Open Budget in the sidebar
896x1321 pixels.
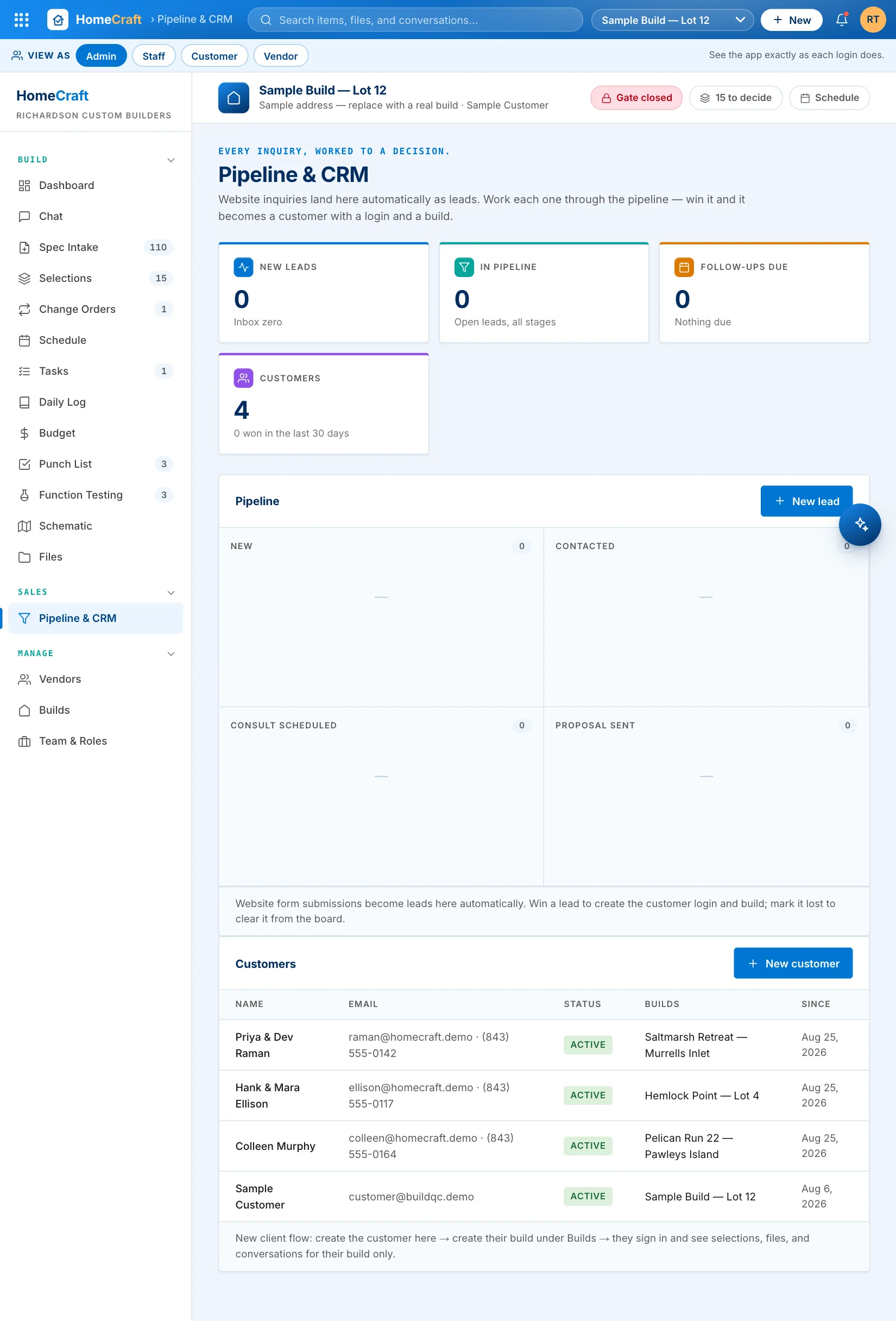point(96,433)
